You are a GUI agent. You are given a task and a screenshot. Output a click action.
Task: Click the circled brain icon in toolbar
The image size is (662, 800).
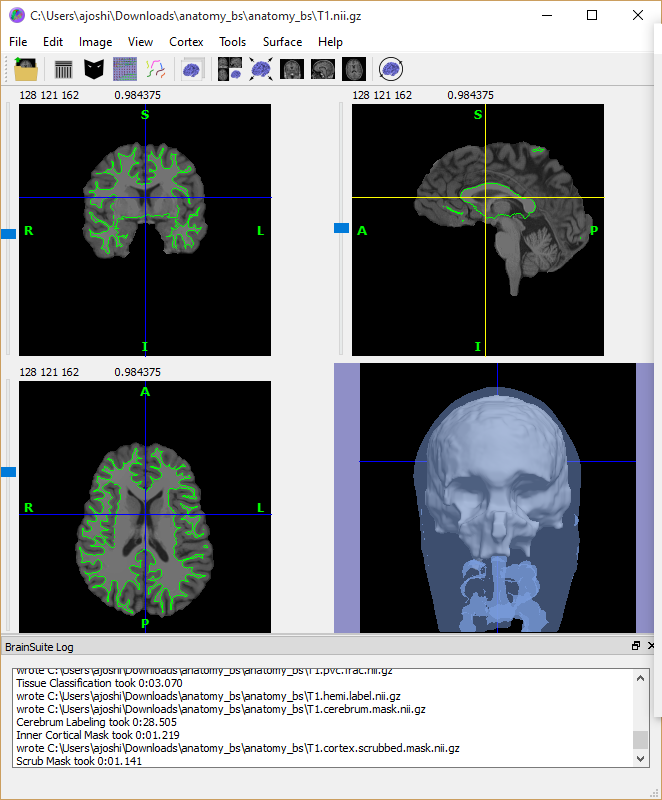(391, 69)
